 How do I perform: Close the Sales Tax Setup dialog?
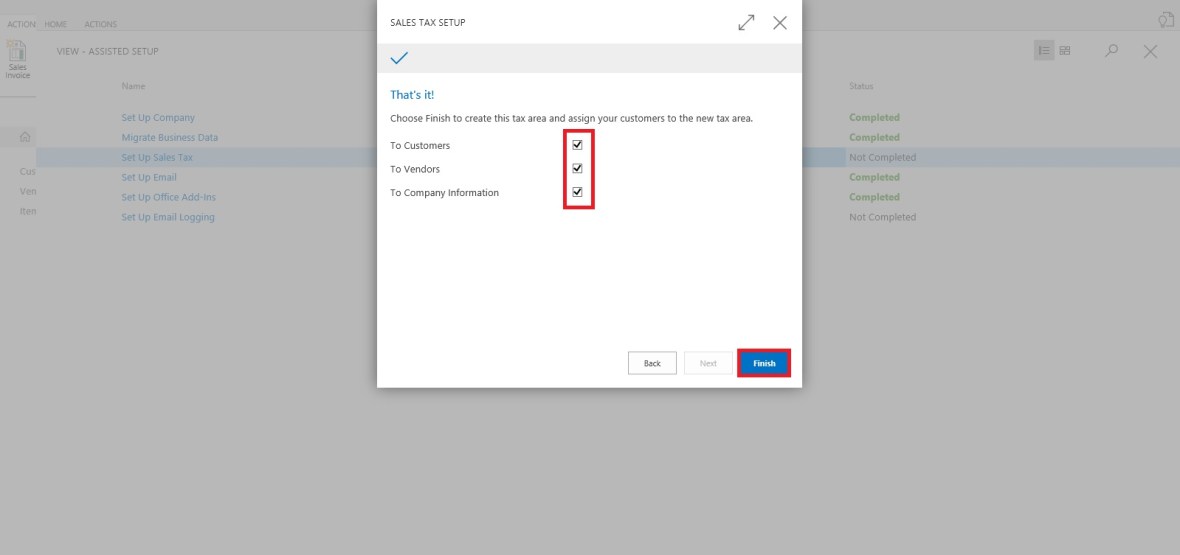click(780, 23)
